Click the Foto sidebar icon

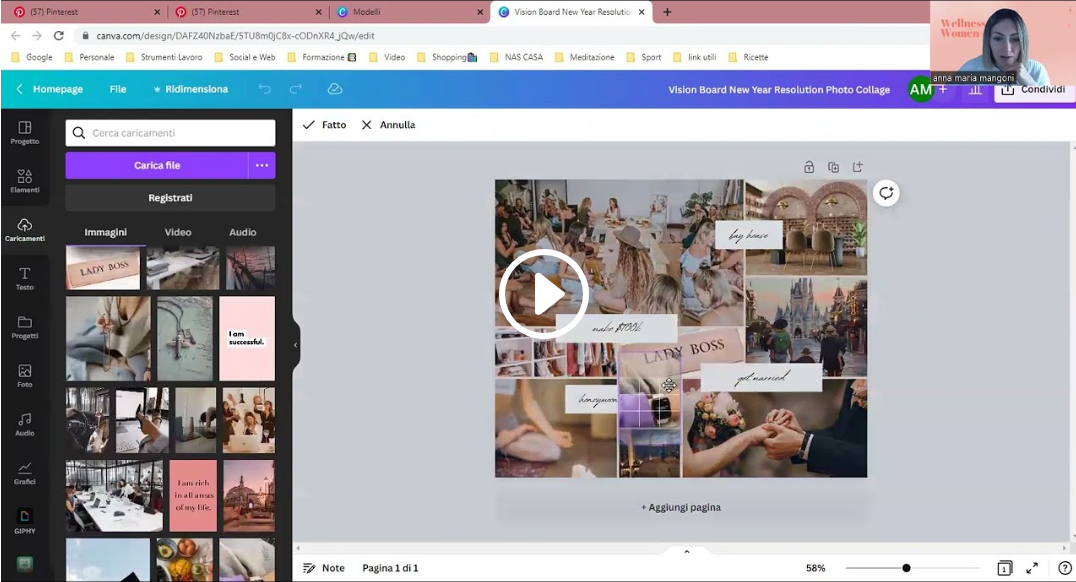[25, 375]
